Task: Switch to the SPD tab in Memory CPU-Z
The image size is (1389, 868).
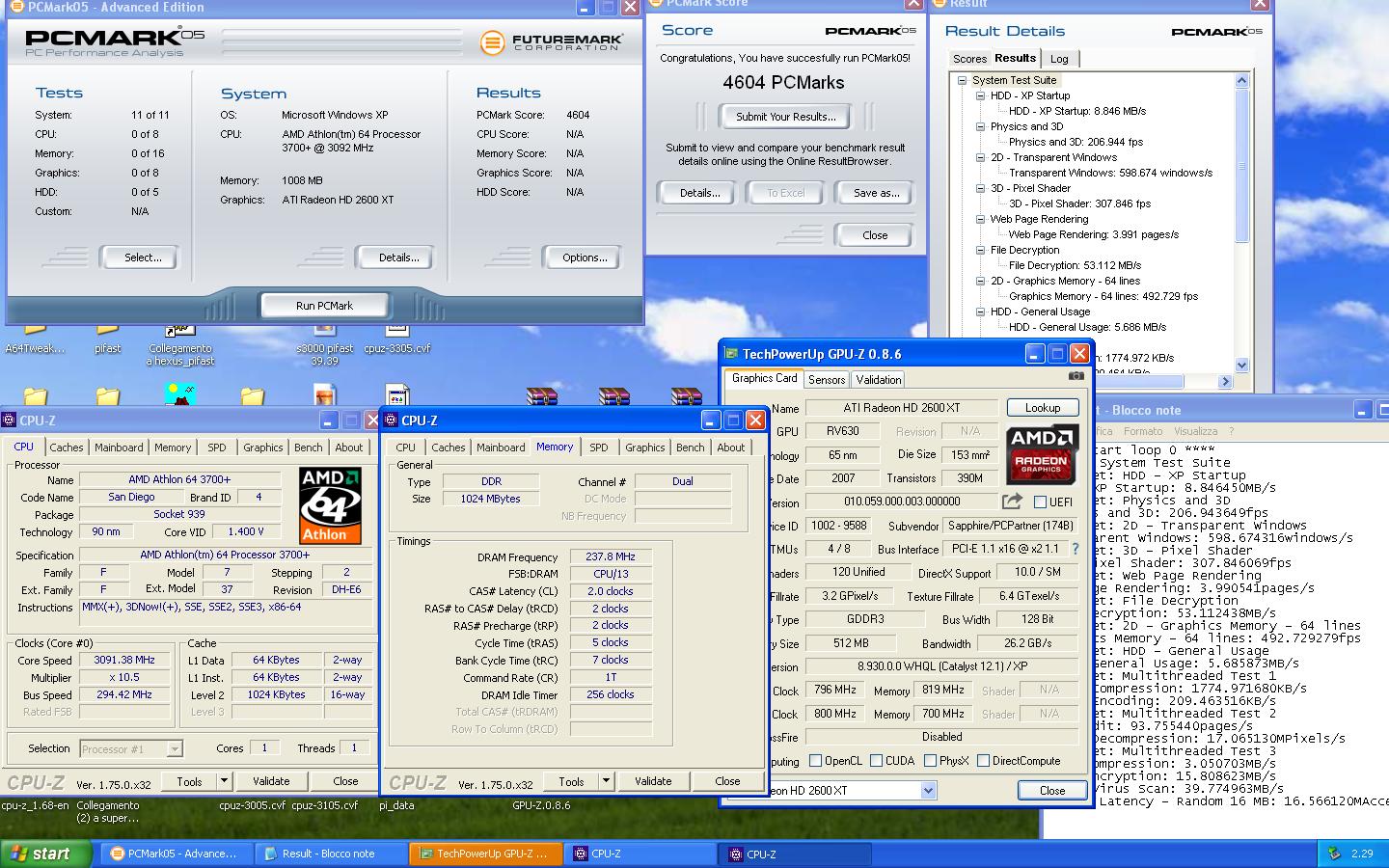Action: pos(599,448)
